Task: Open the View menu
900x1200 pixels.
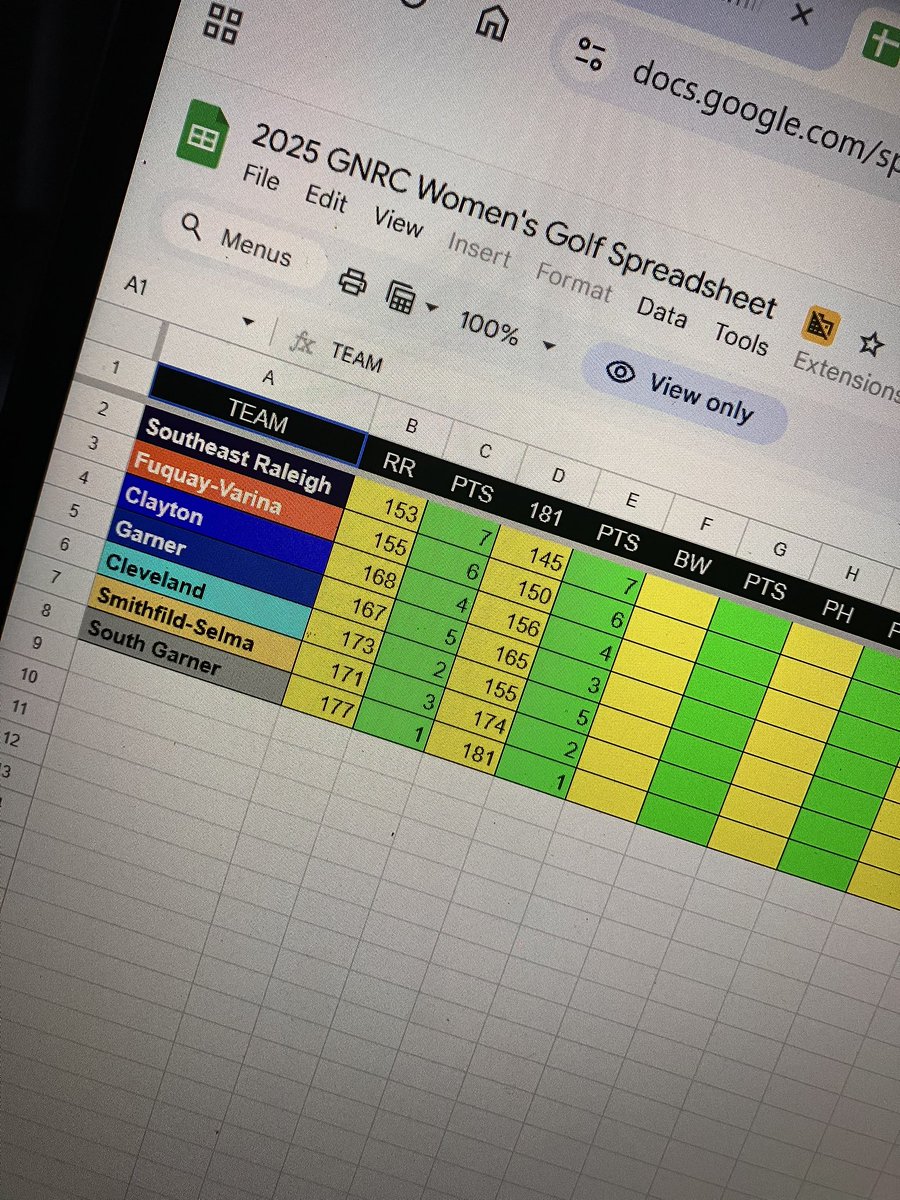Action: tap(398, 221)
